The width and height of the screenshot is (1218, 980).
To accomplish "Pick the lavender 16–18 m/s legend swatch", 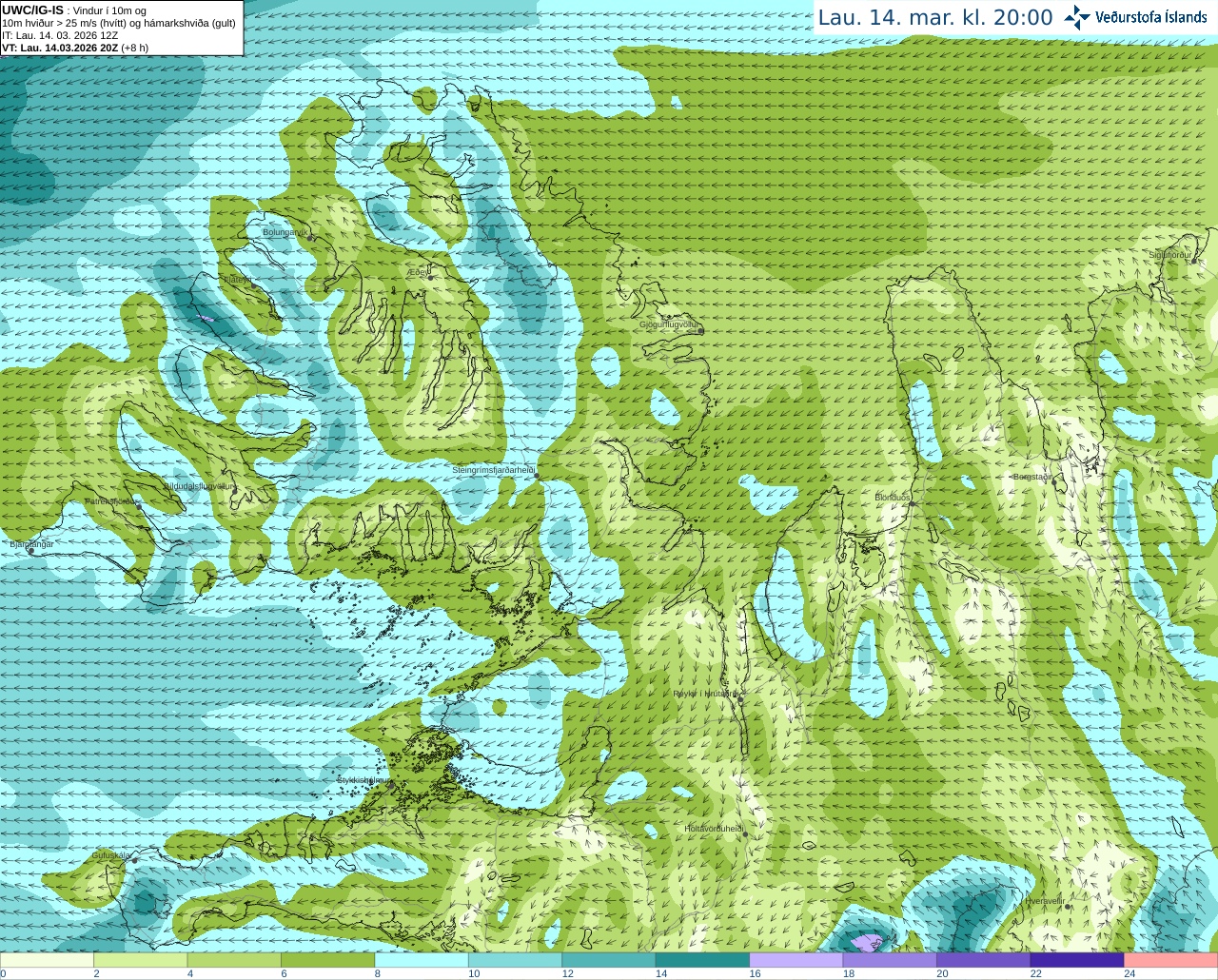I will tap(796, 960).
